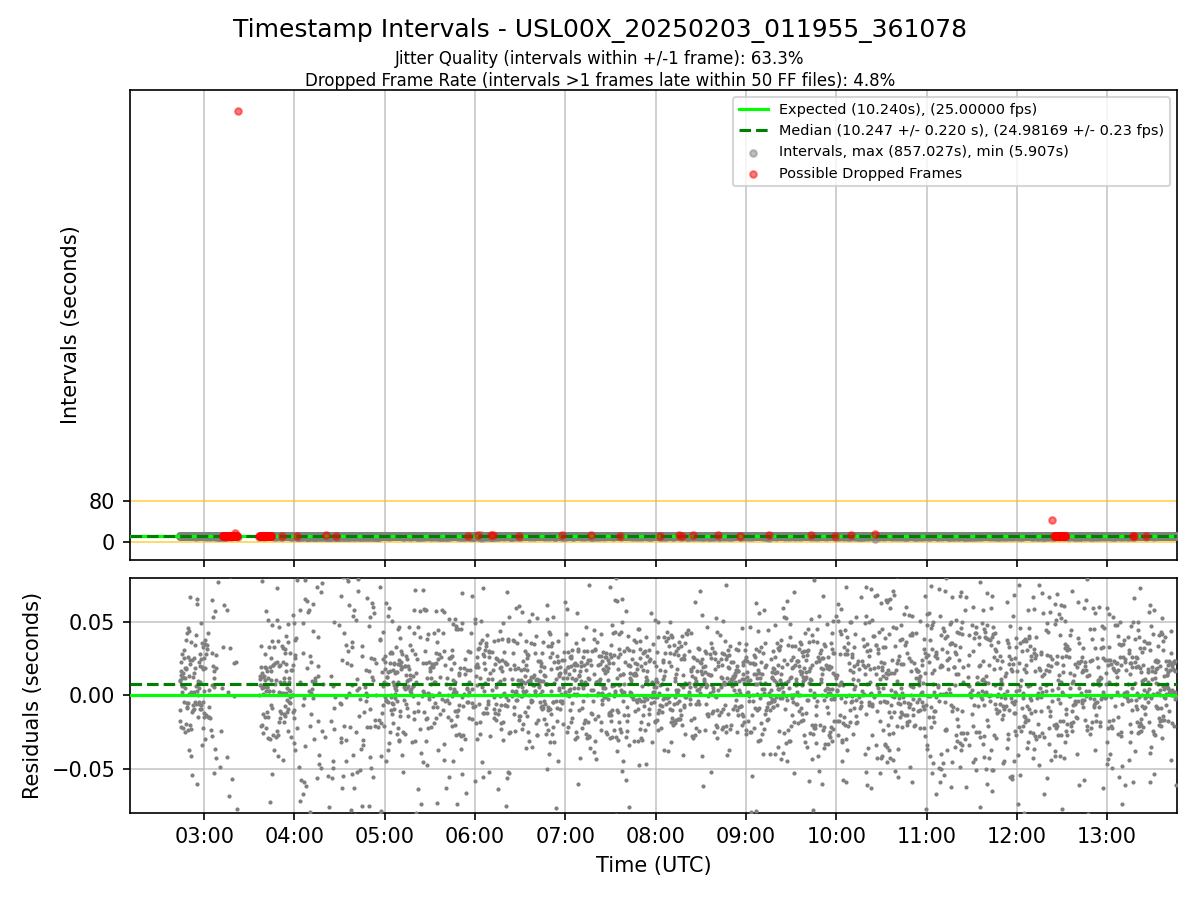Select the 'Dropped Frame Rate' 4.8% subtitle line
The width and height of the screenshot is (1200, 900).
[600, 80]
